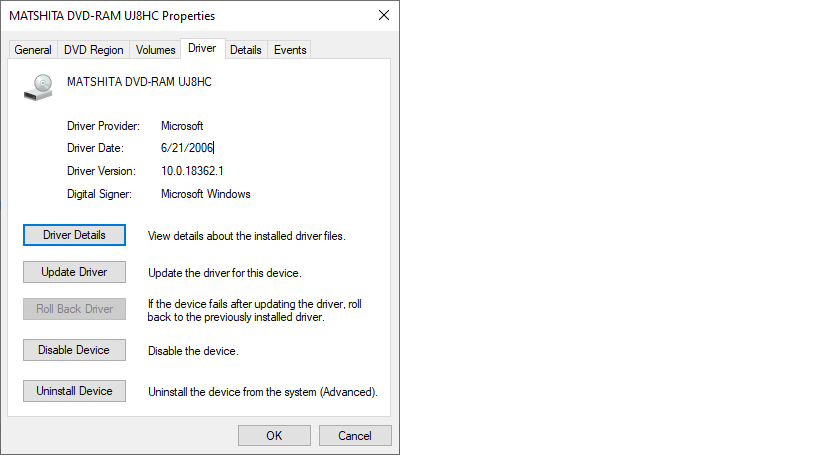
Task: Select the Driver tab
Action: click(x=203, y=49)
